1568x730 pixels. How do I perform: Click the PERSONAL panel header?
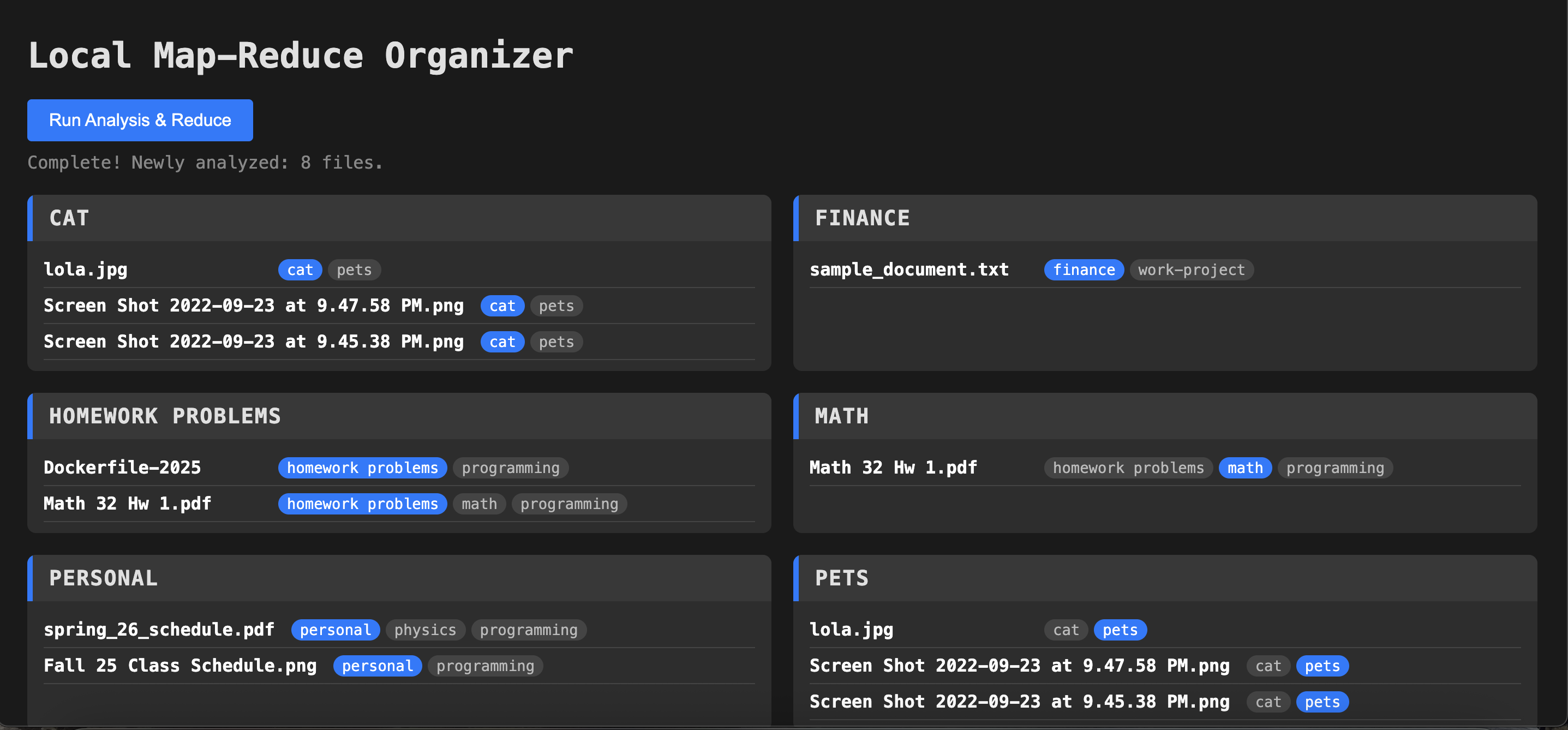click(x=104, y=578)
